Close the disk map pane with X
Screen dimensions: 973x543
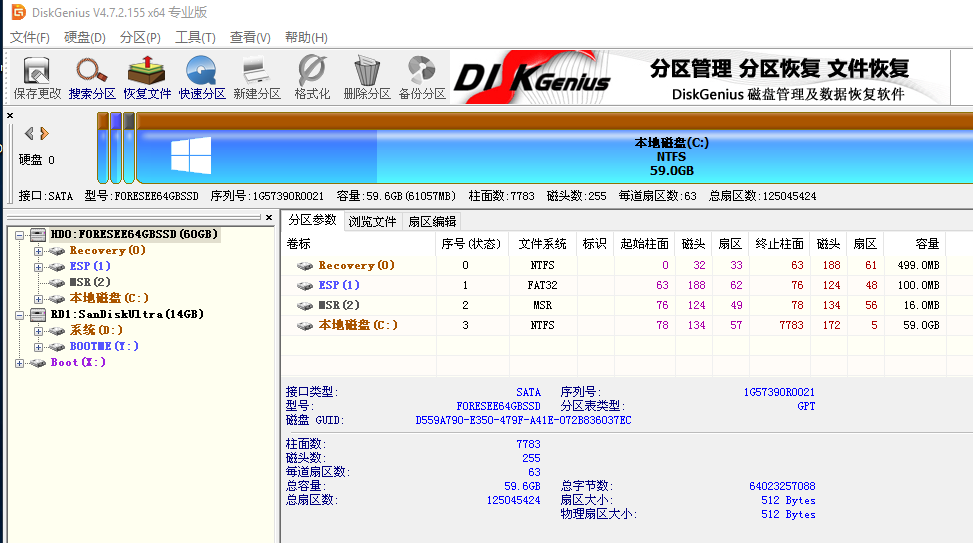pyautogui.click(x=10, y=115)
